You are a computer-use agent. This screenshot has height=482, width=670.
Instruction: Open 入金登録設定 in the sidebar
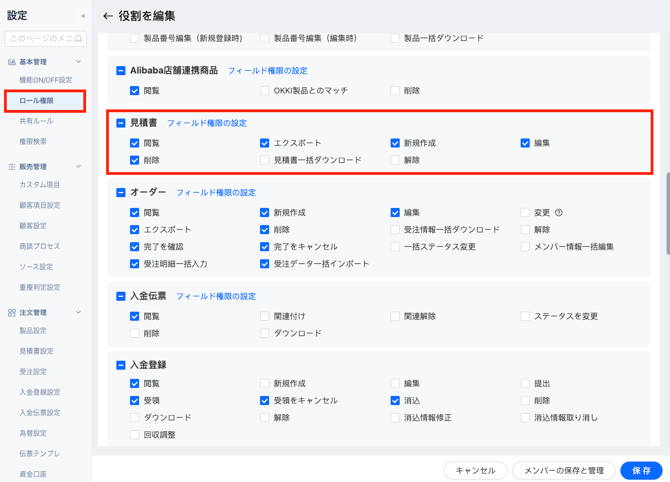click(40, 392)
